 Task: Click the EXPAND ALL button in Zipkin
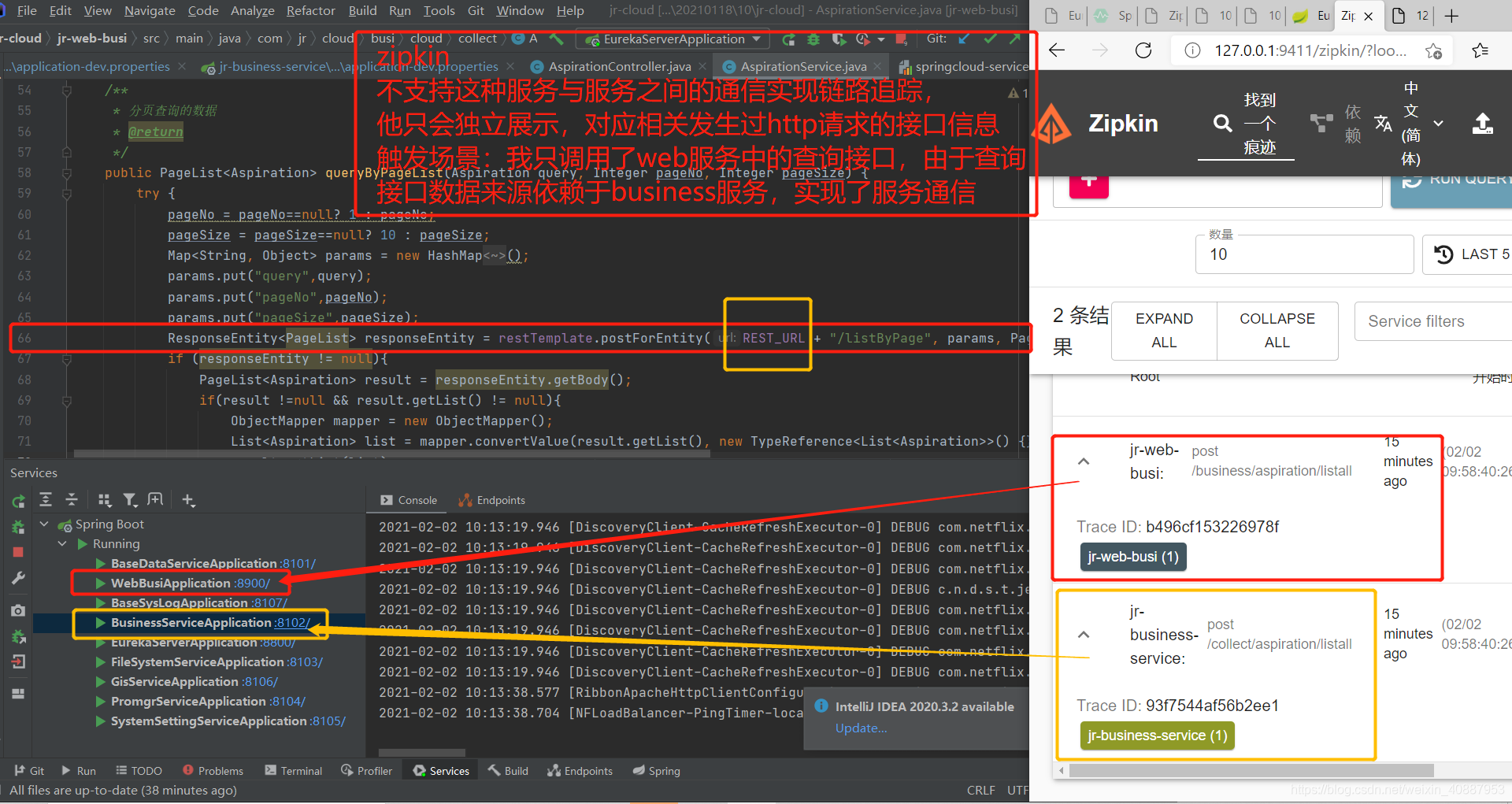(1164, 331)
